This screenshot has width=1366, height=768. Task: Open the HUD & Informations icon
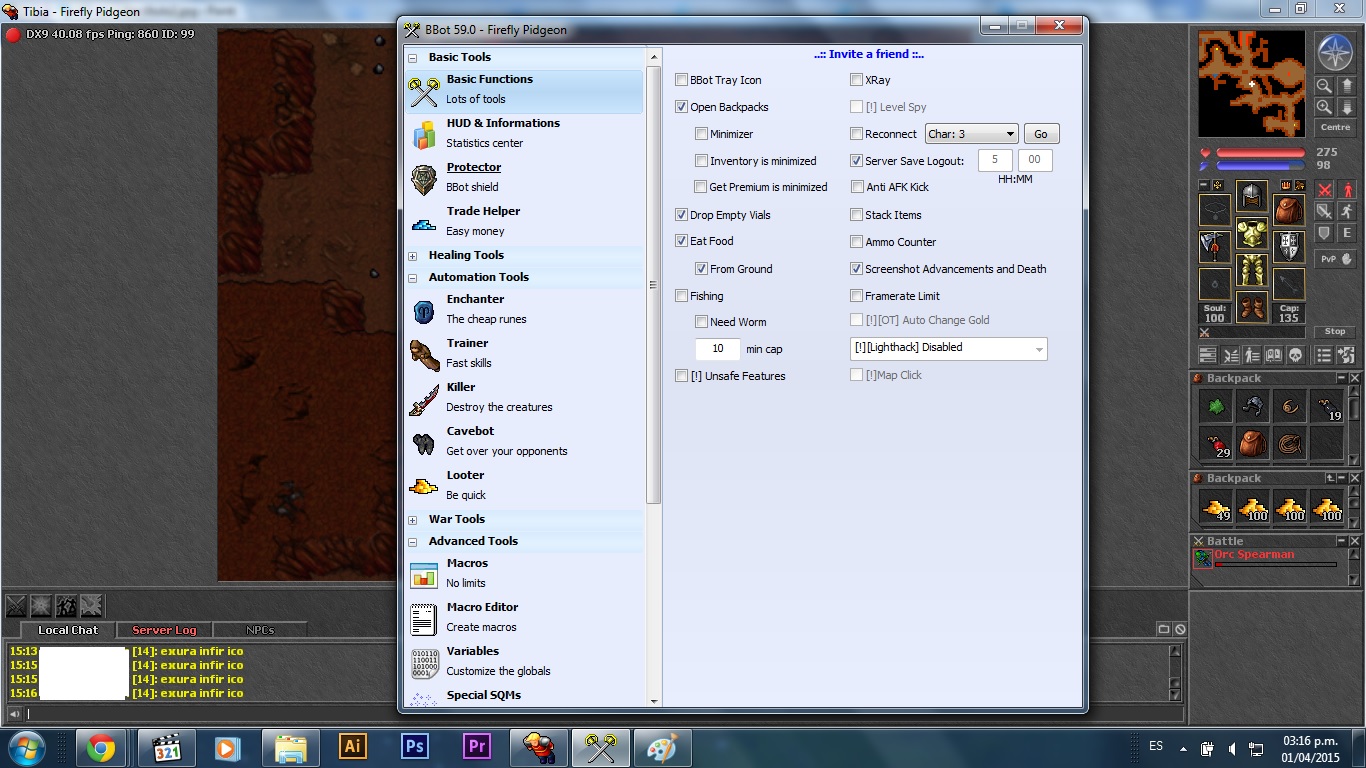[x=424, y=134]
